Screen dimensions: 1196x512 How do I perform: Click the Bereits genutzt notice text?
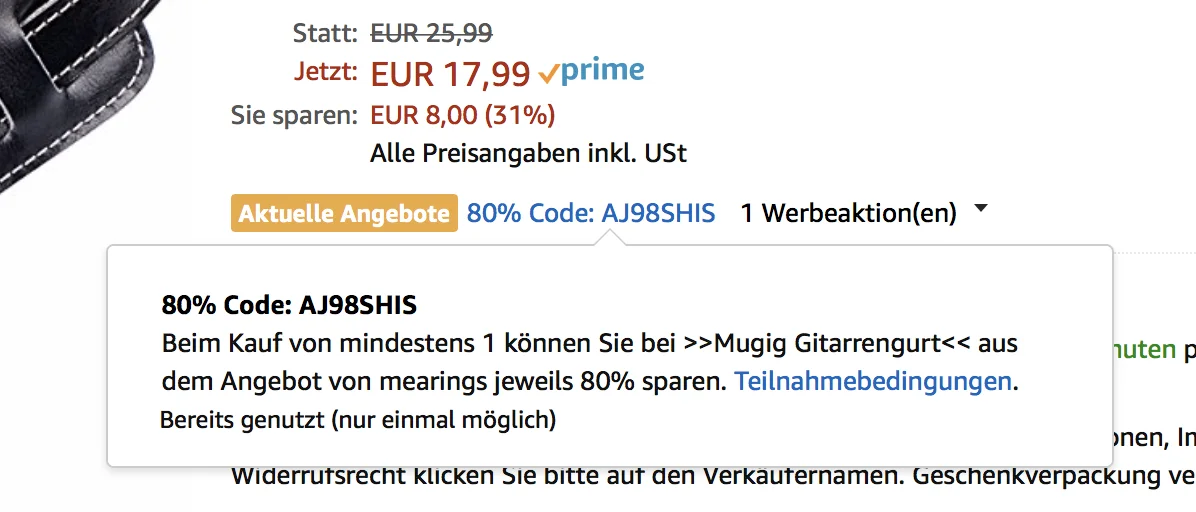[358, 420]
